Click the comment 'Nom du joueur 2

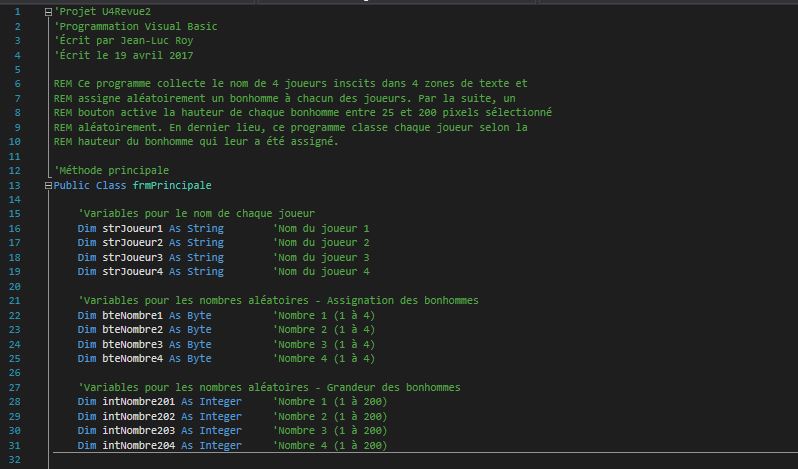coord(322,243)
